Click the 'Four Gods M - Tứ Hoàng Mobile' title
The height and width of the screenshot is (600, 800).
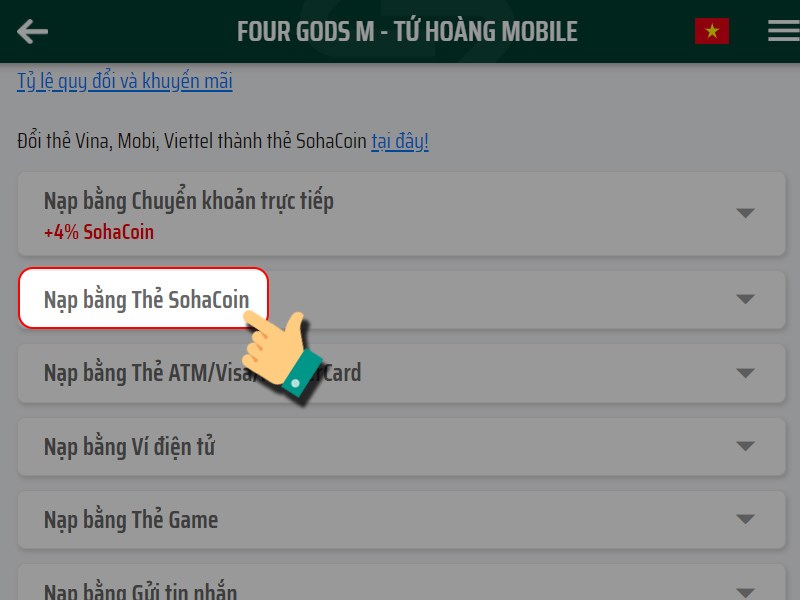[x=407, y=32]
